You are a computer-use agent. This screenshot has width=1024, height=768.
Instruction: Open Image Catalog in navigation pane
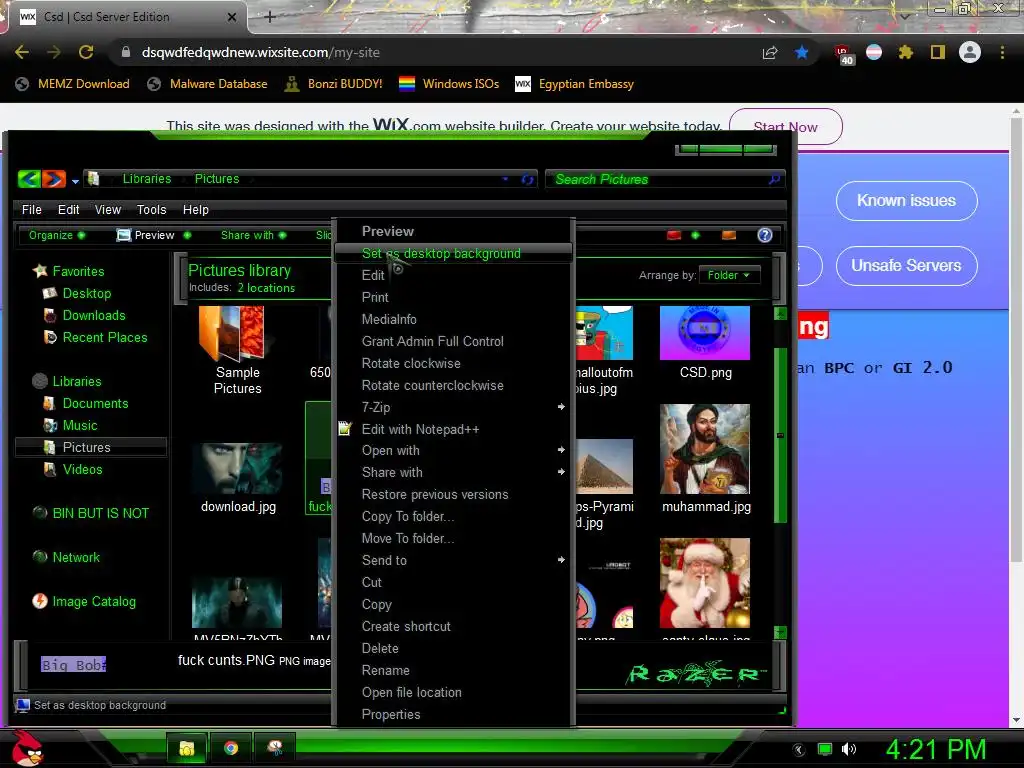click(84, 601)
